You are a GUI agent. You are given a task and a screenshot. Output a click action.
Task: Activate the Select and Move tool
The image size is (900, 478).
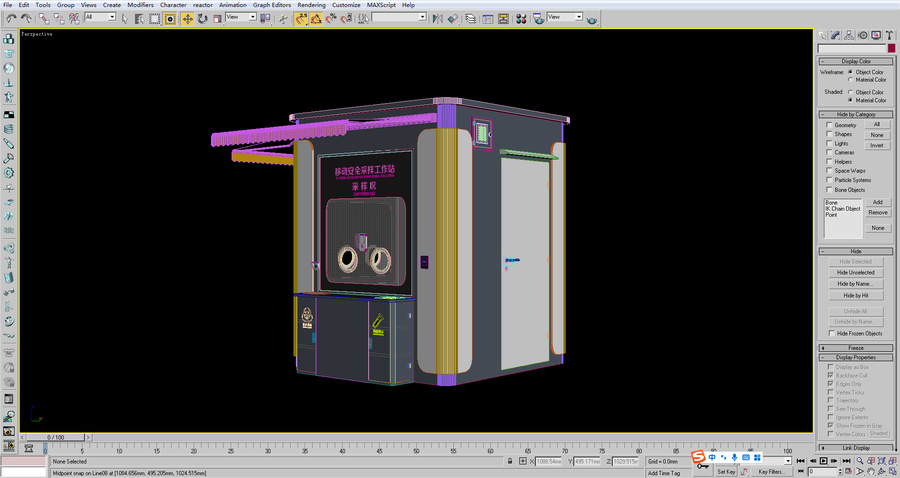point(188,19)
